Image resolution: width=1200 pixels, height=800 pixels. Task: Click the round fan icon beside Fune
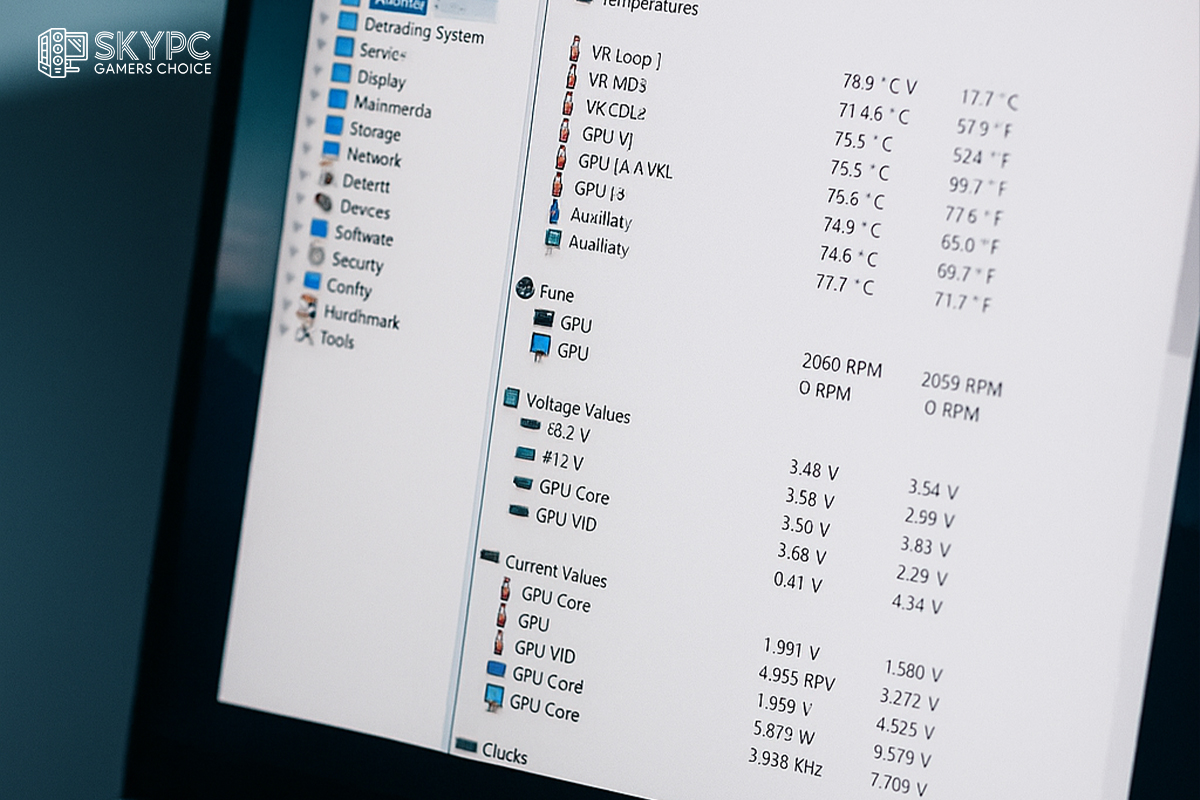(525, 289)
